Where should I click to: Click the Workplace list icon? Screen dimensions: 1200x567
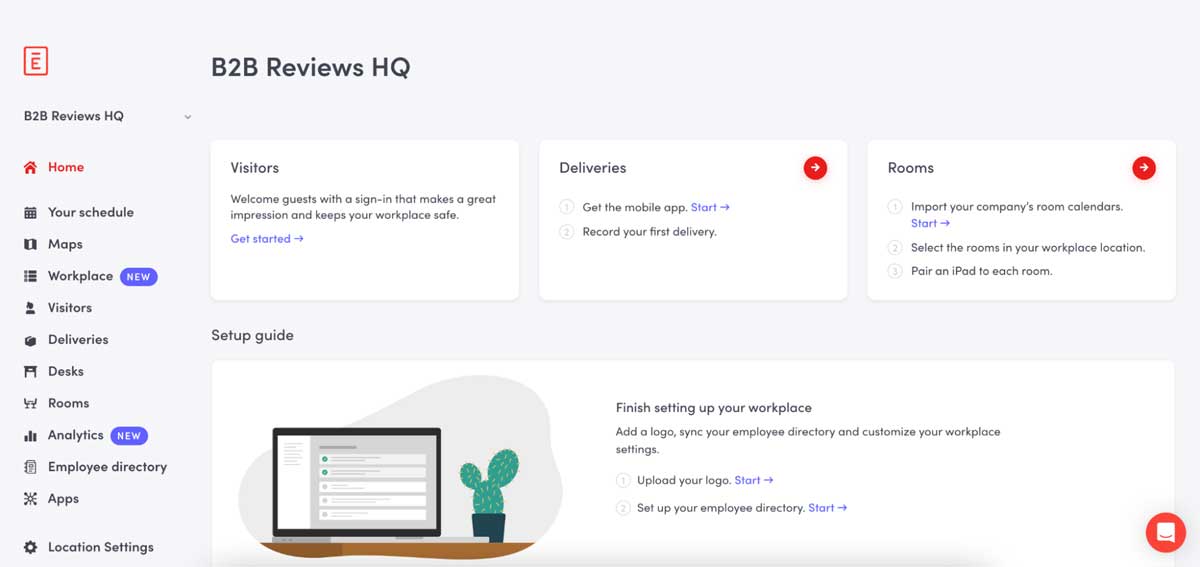30,277
